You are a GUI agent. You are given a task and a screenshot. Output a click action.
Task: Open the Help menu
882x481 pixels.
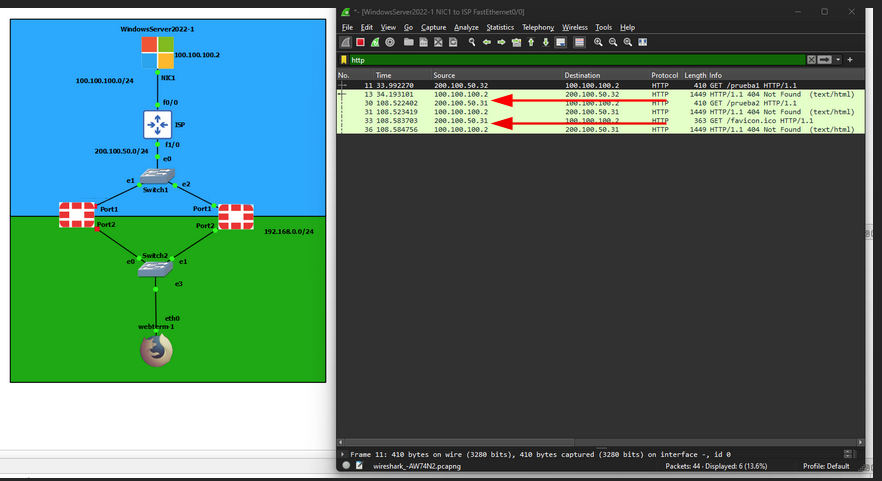click(627, 27)
